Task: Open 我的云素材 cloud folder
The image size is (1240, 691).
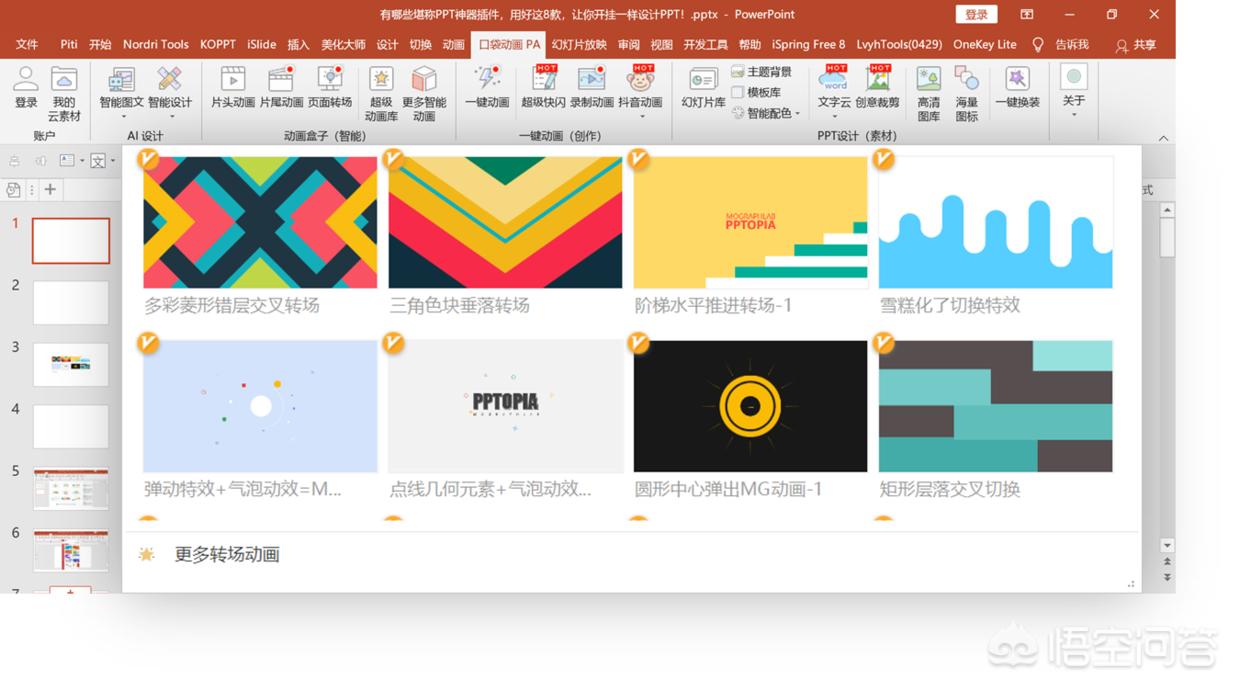Action: pos(65,80)
